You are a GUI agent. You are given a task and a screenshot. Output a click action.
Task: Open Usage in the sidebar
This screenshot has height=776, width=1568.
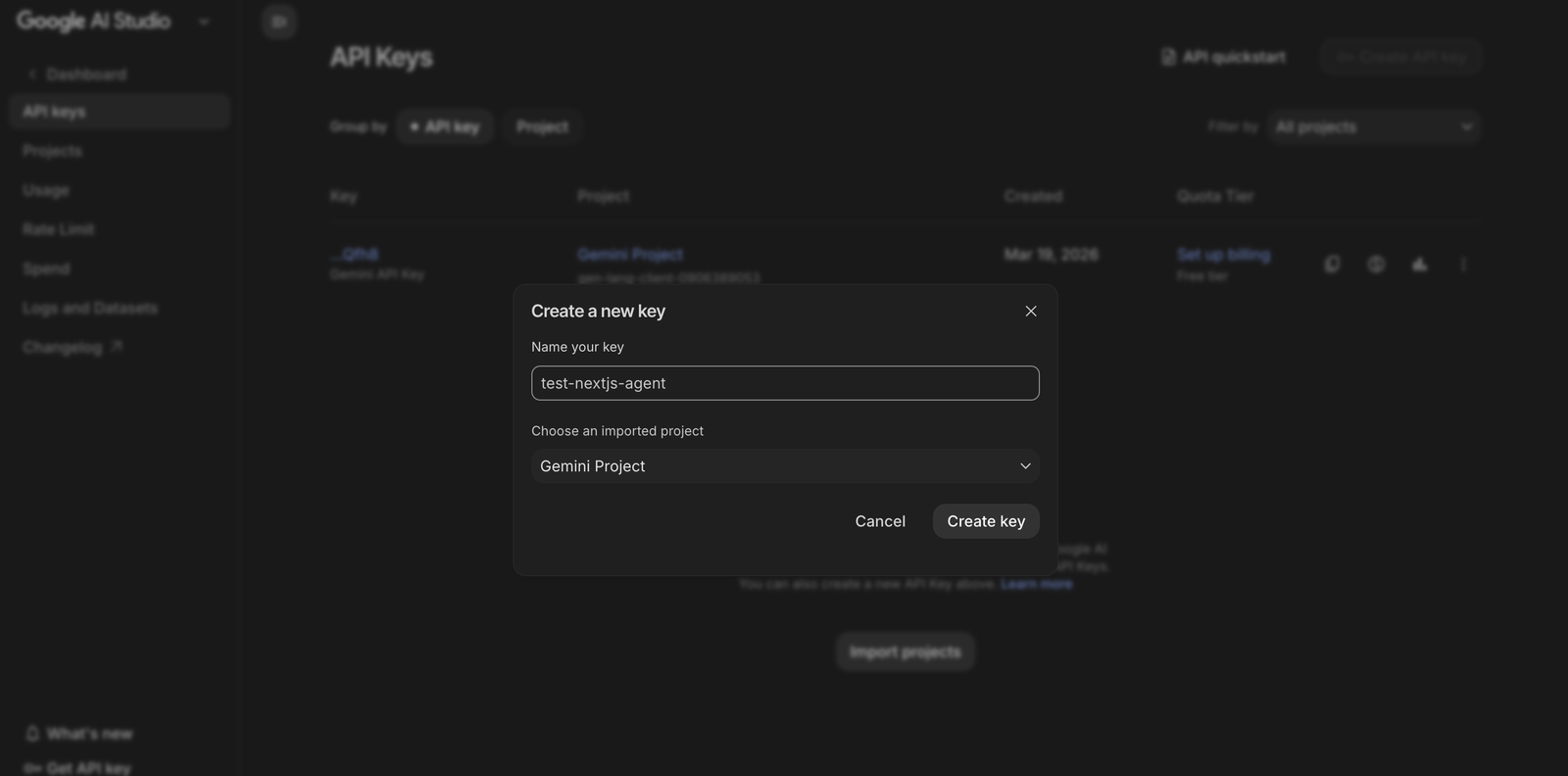[x=46, y=190]
